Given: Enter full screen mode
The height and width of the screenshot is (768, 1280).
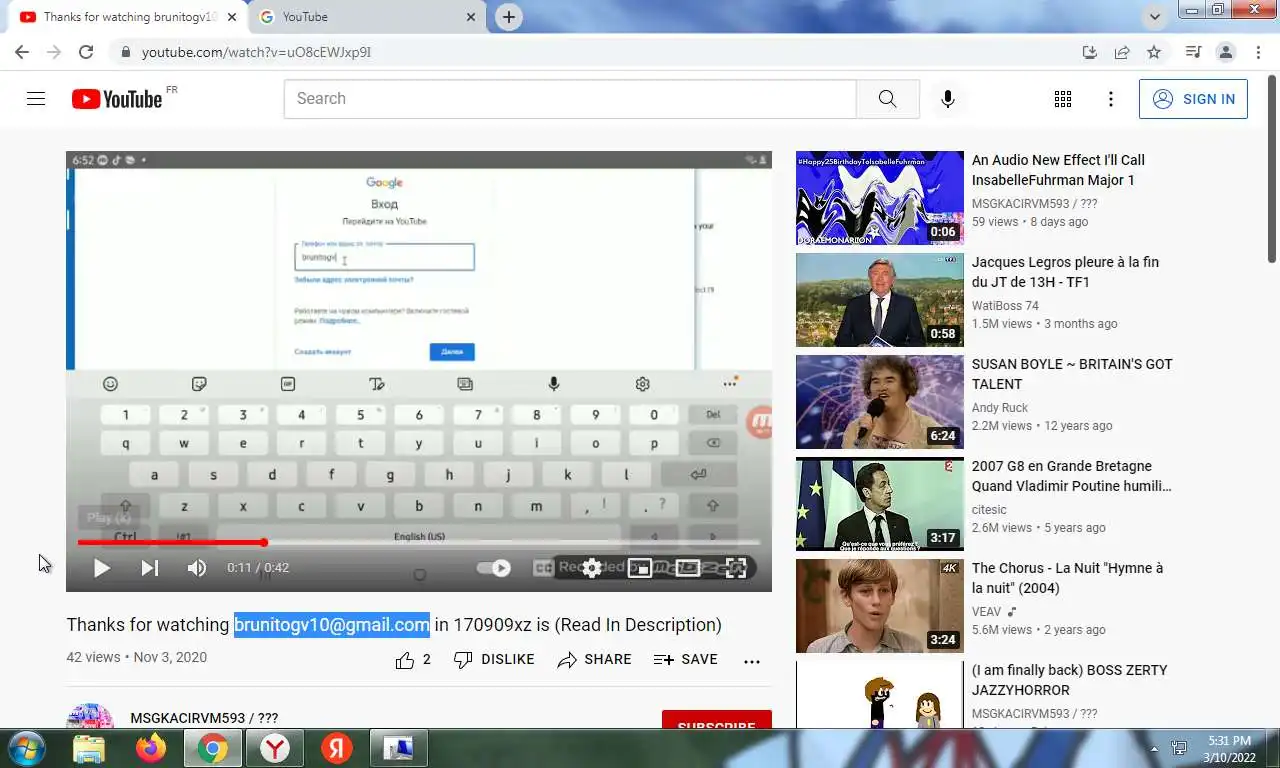Looking at the screenshot, I should click(736, 568).
